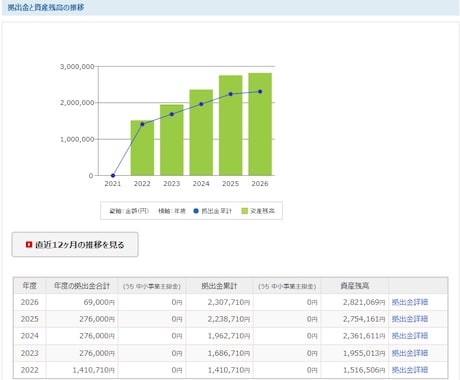Click the 年度の拠出金合計 column header
The height and width of the screenshot is (380, 460).
click(x=82, y=286)
